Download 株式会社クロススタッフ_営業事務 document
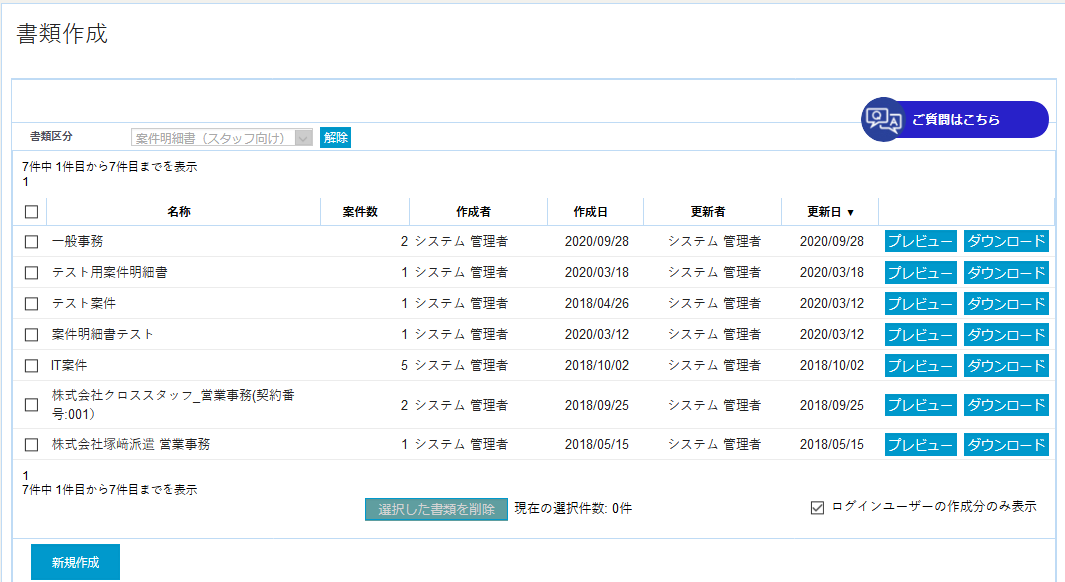 pyautogui.click(x=1006, y=405)
